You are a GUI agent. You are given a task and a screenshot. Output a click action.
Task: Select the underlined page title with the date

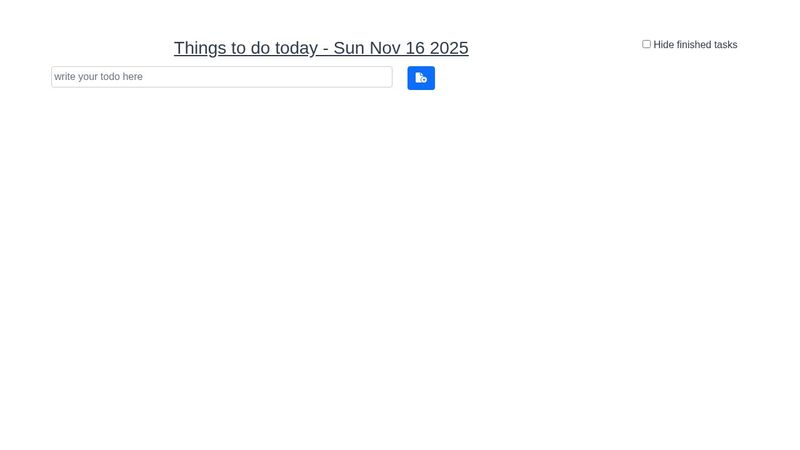321,48
